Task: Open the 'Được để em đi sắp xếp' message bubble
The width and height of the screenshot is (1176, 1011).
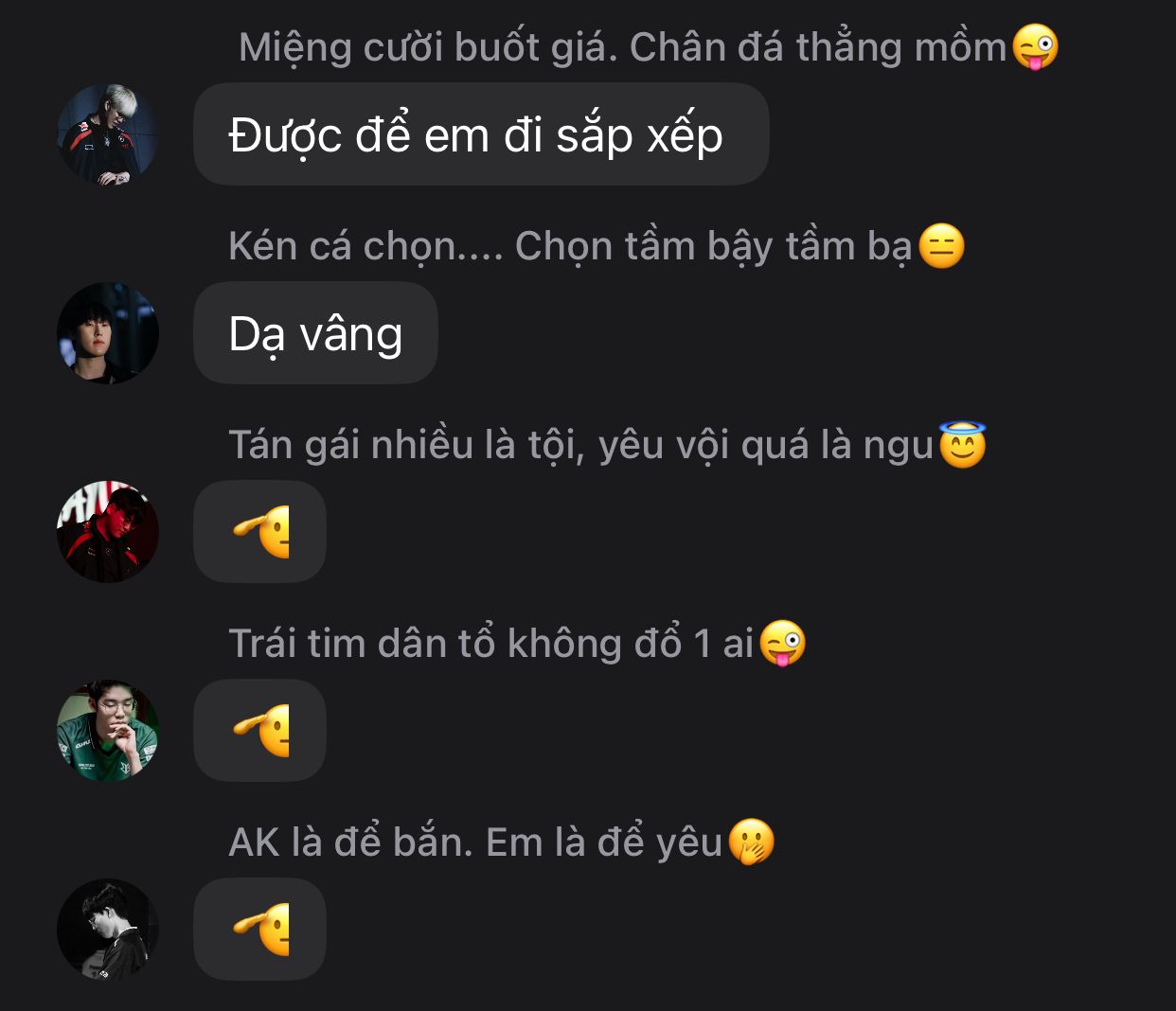Action: pyautogui.click(x=481, y=134)
